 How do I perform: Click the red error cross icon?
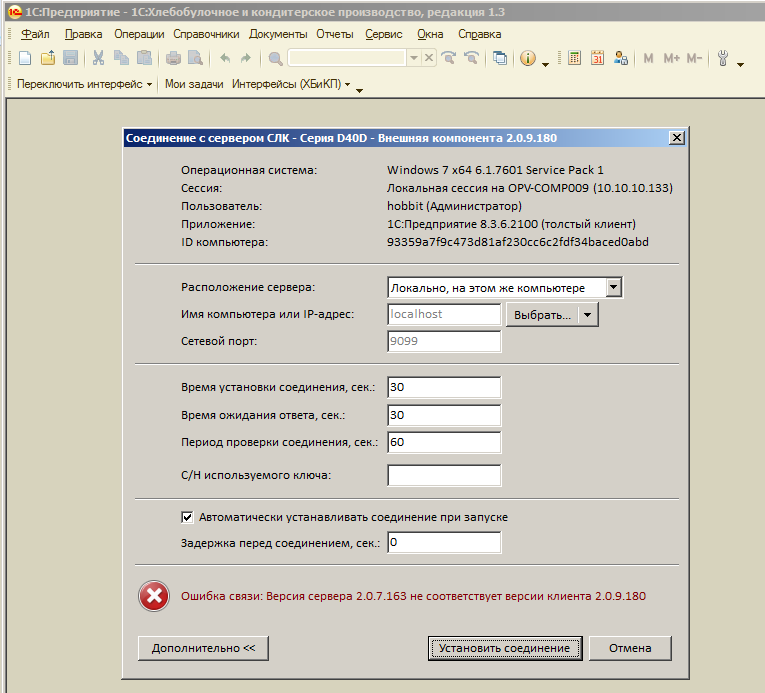(x=154, y=596)
